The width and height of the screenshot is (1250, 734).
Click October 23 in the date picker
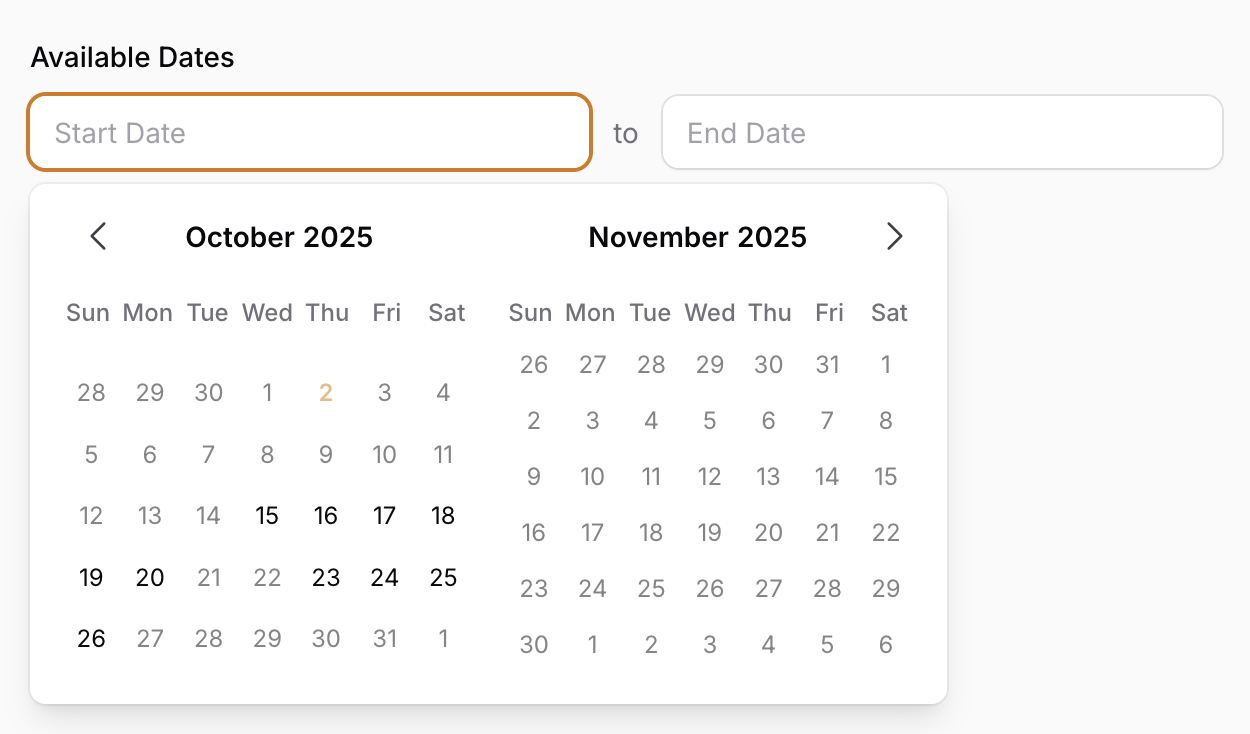click(x=326, y=577)
